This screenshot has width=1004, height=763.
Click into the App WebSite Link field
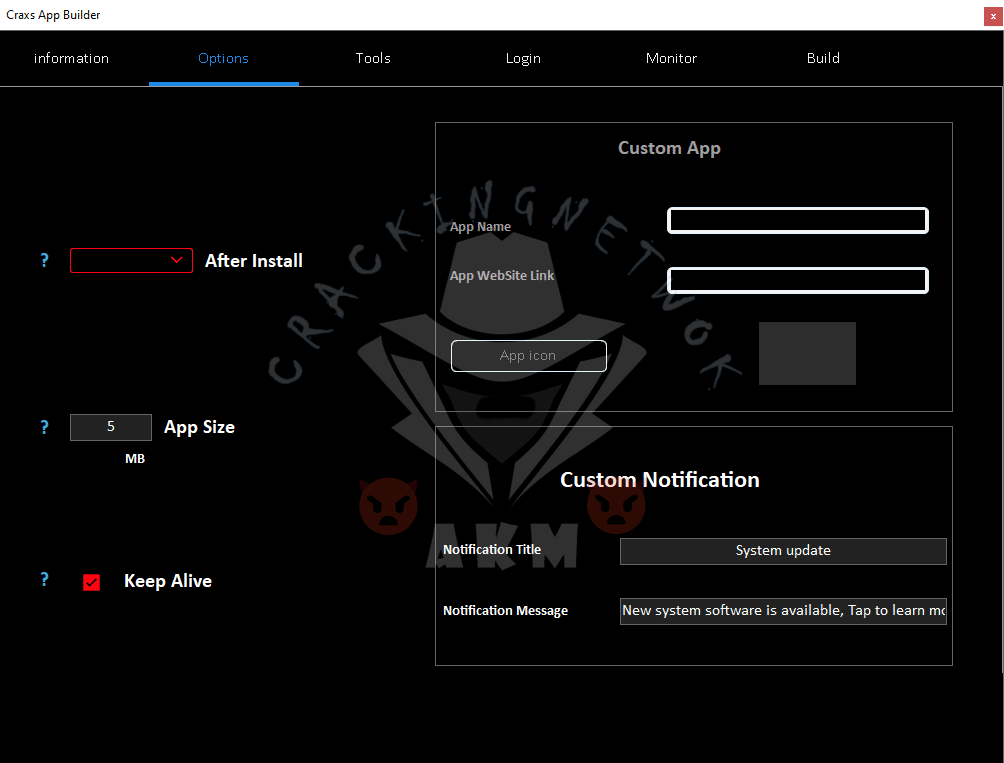click(797, 281)
